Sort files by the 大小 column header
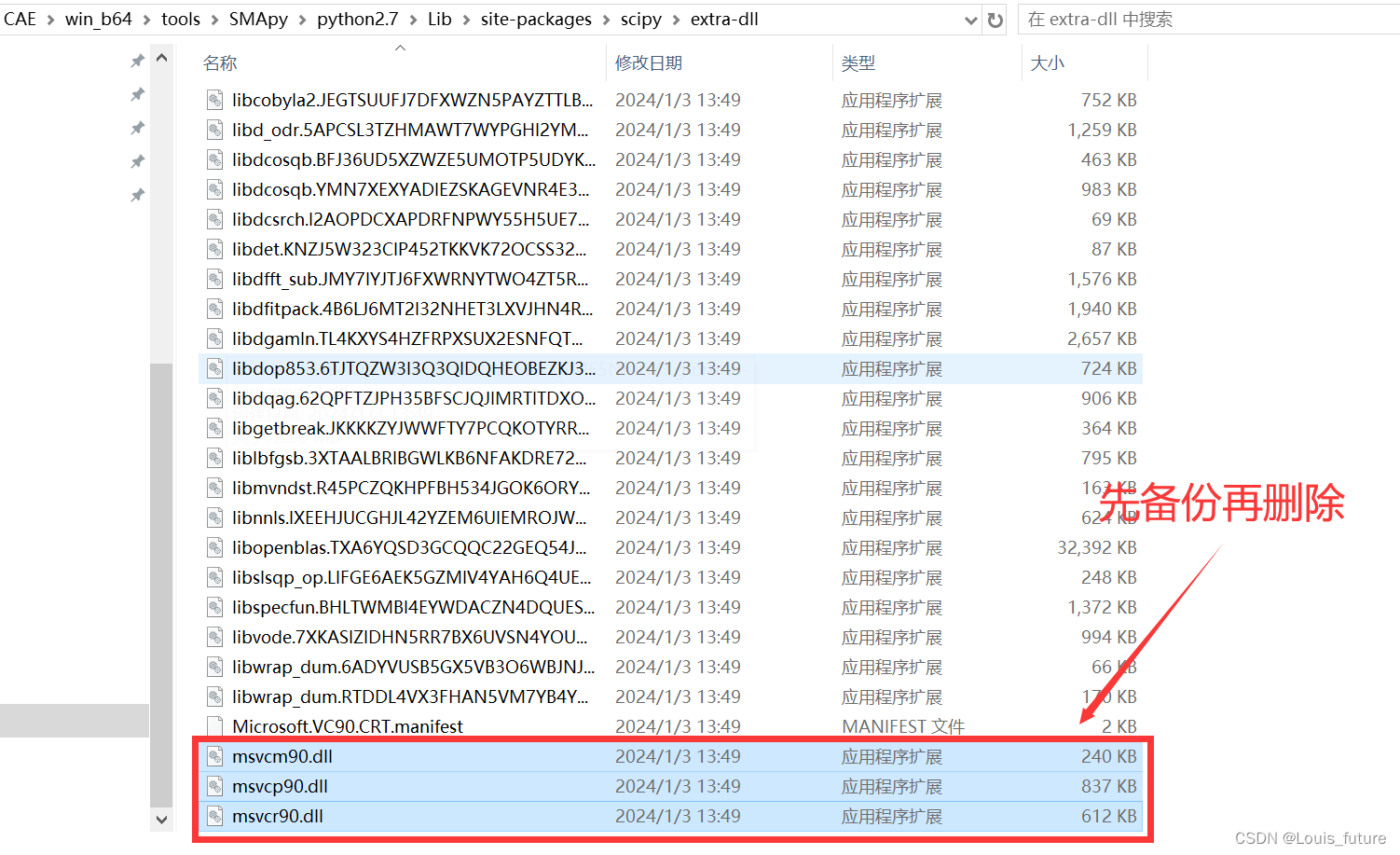The width and height of the screenshot is (1400, 855). [x=1048, y=62]
